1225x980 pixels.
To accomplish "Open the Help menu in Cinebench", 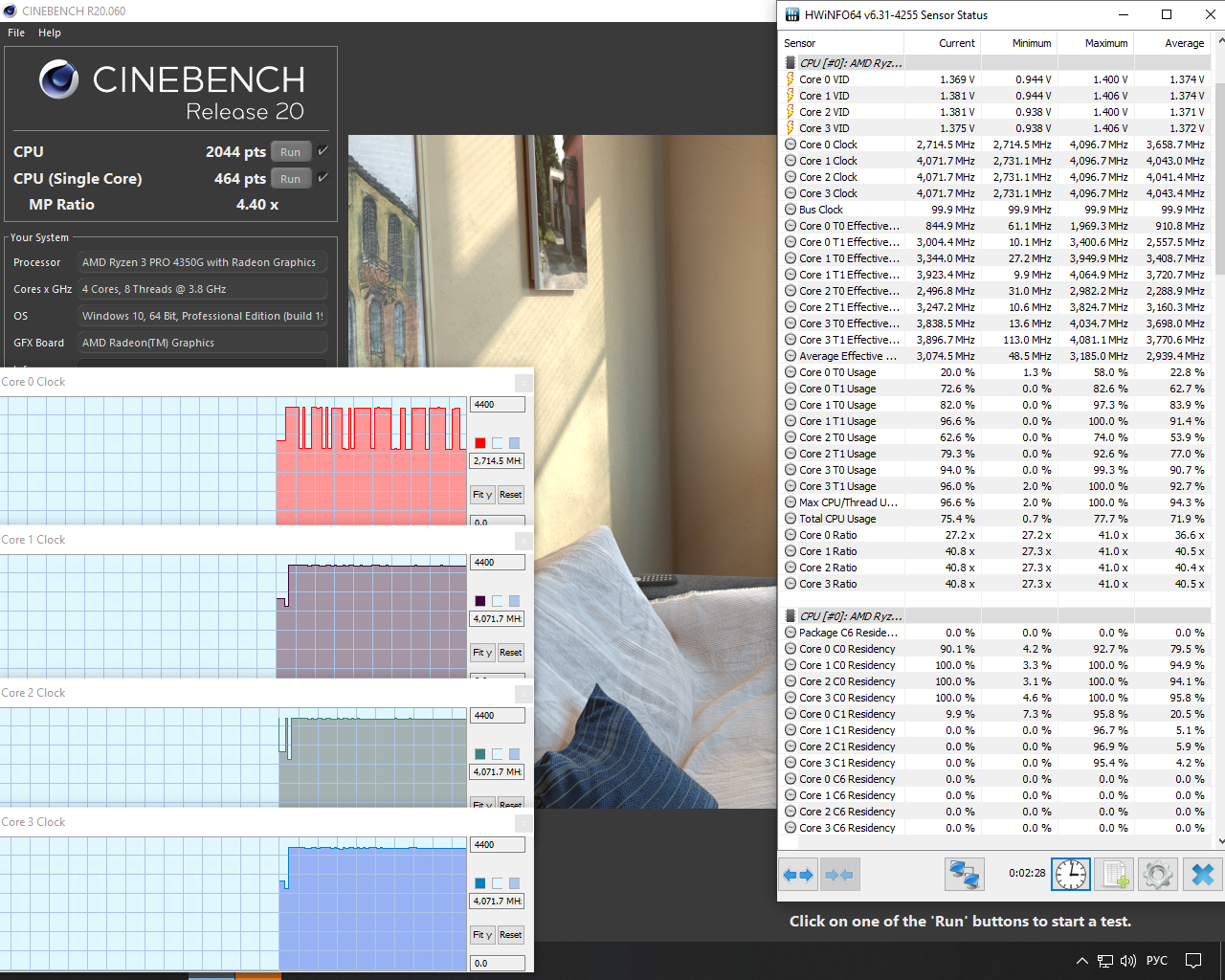I will pos(50,33).
